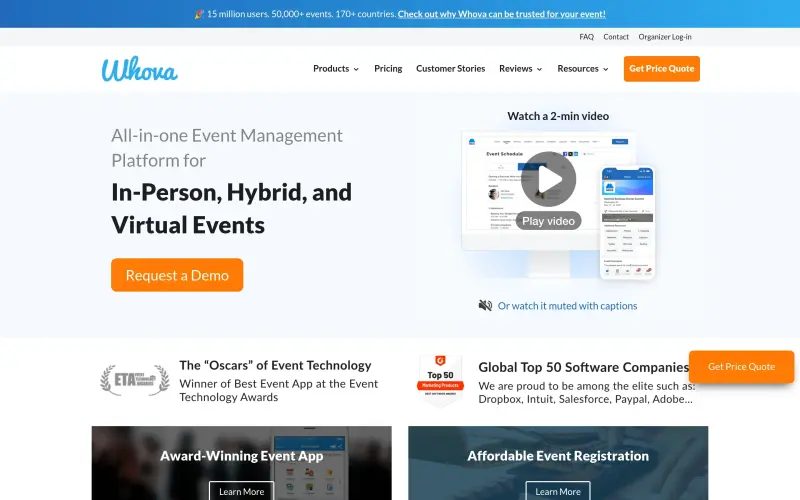
Task: Click Learn More under Award-Winning Event App
Action: [x=241, y=491]
